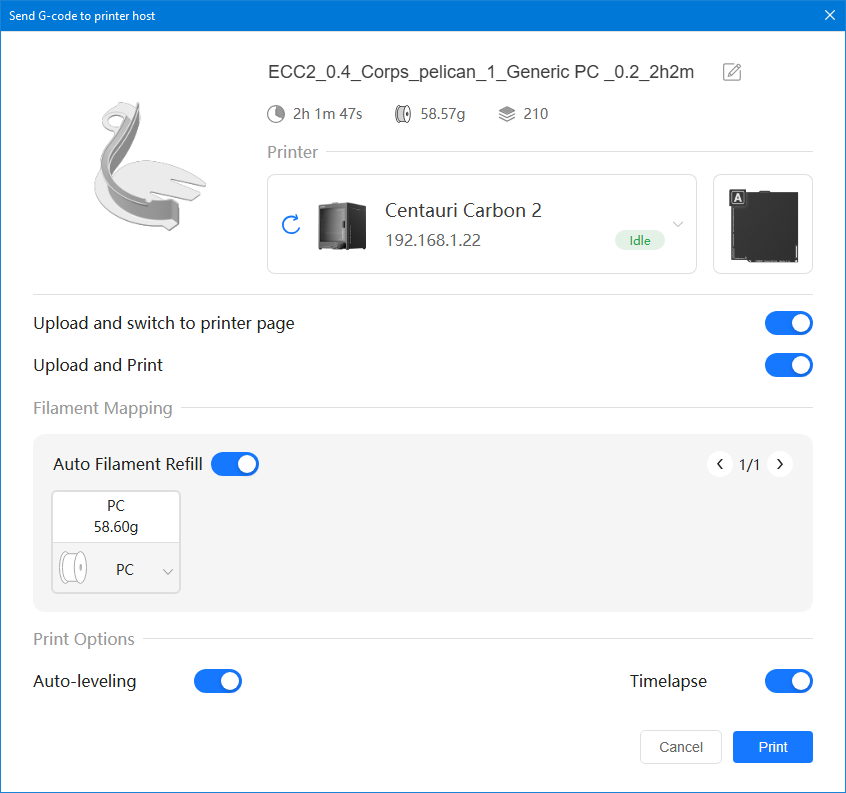This screenshot has width=846, height=793.
Task: Click the CentaurI Carbon 2 printer image
Action: pyautogui.click(x=343, y=225)
